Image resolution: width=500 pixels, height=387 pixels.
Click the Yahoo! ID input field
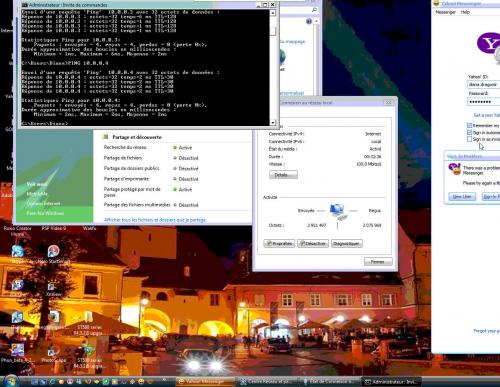483,85
